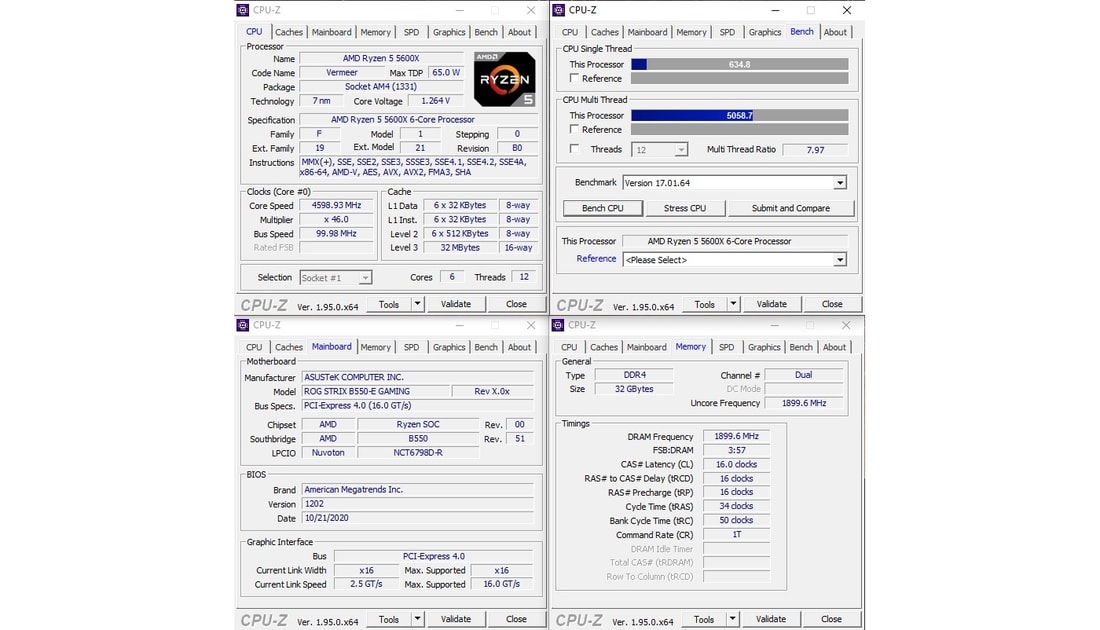Viewport: 1100px width, 630px height.
Task: Select the Graphics tab in the Bench window
Action: tap(765, 32)
